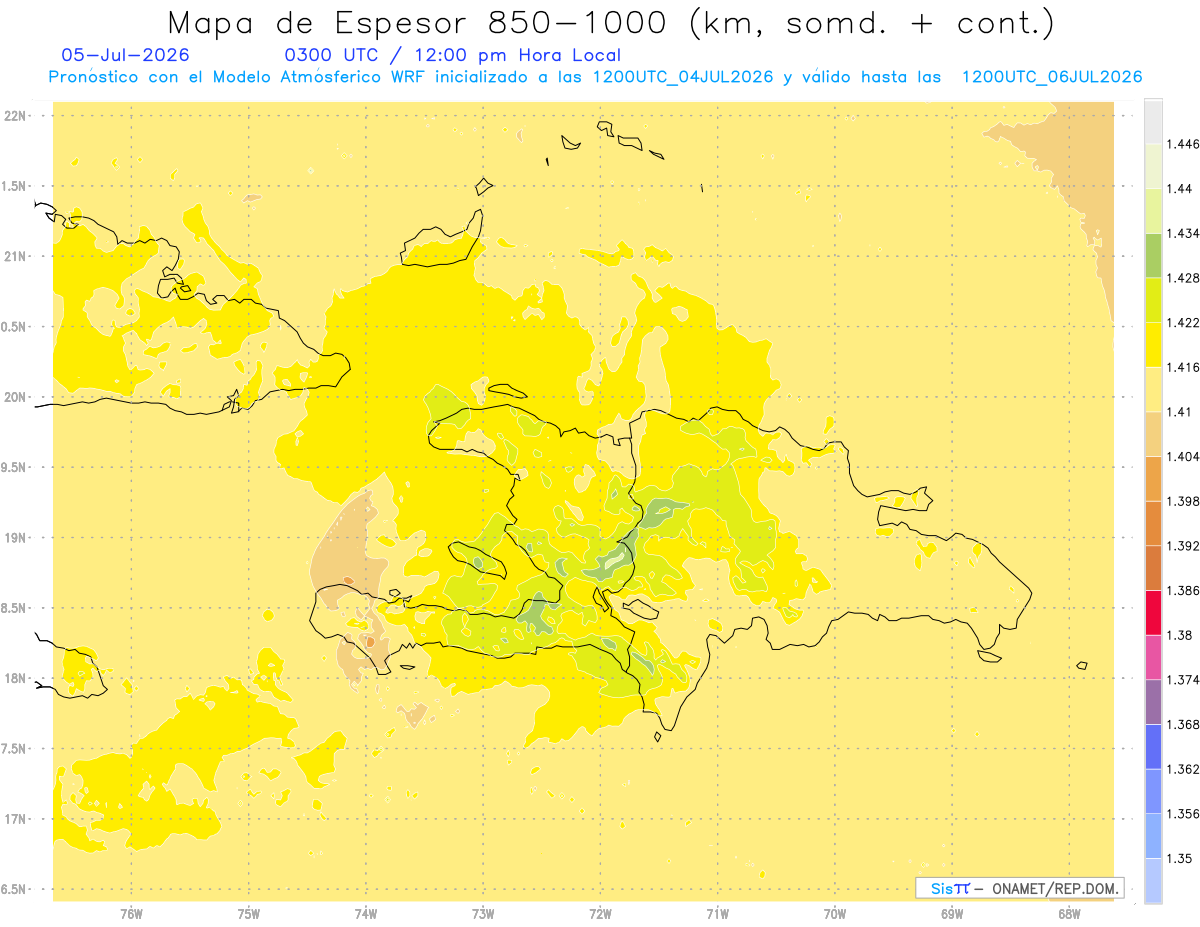Click the longitude label '68W'
This screenshot has width=1200, height=927.
point(1069,914)
